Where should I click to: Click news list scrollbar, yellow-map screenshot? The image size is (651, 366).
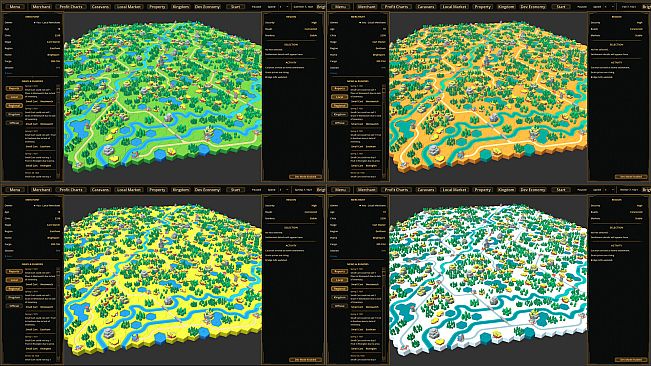click(58, 315)
